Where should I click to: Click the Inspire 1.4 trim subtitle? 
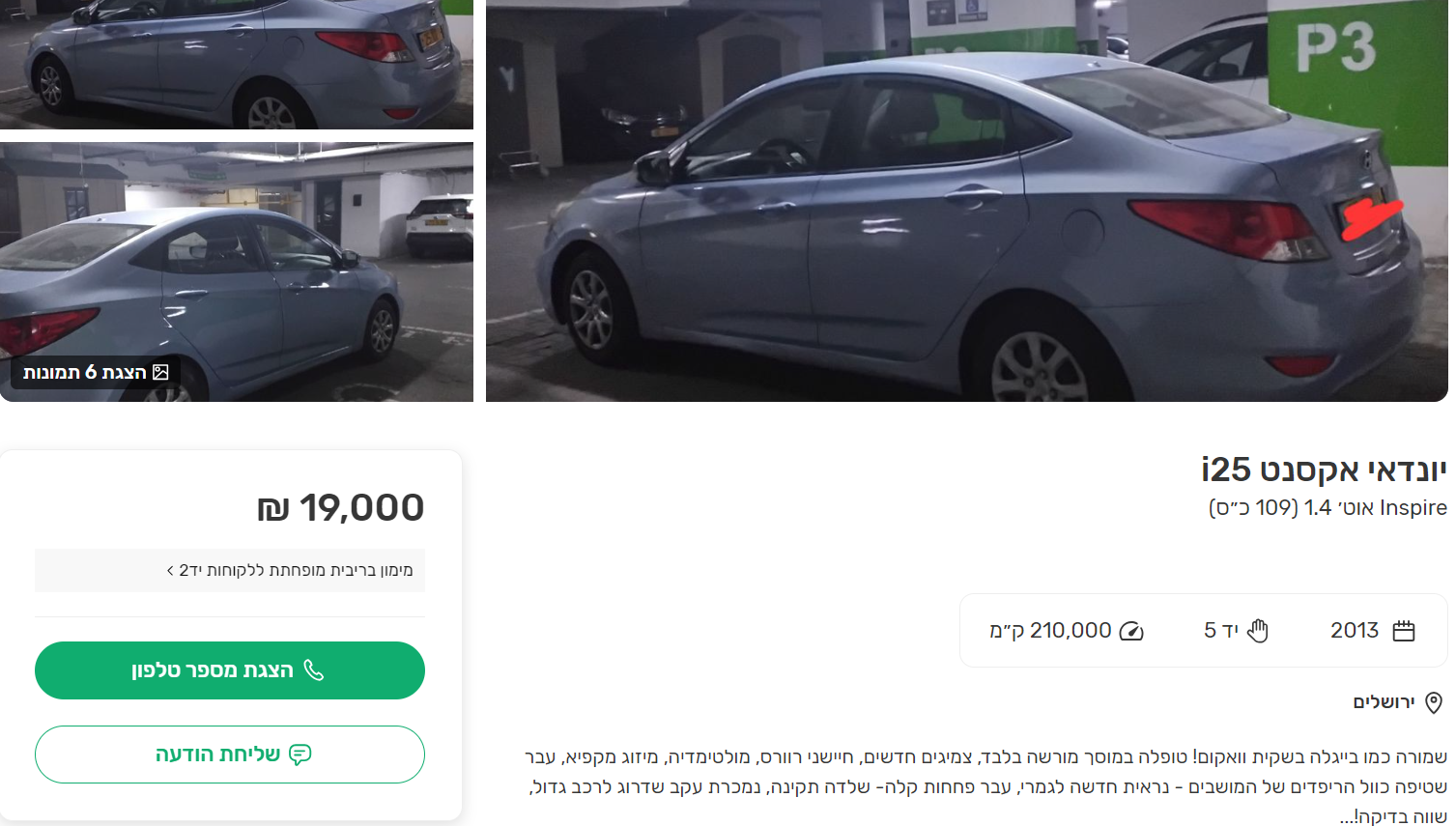(x=1328, y=507)
